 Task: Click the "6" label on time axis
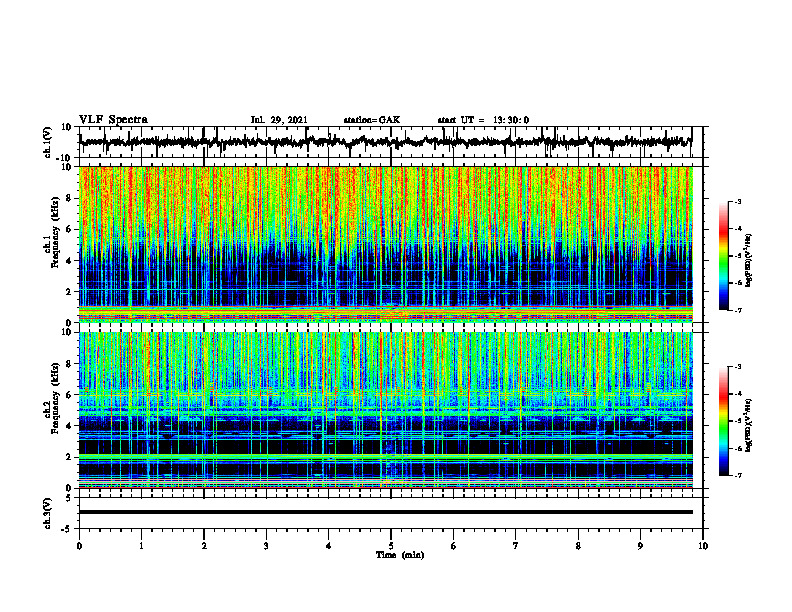[x=454, y=546]
